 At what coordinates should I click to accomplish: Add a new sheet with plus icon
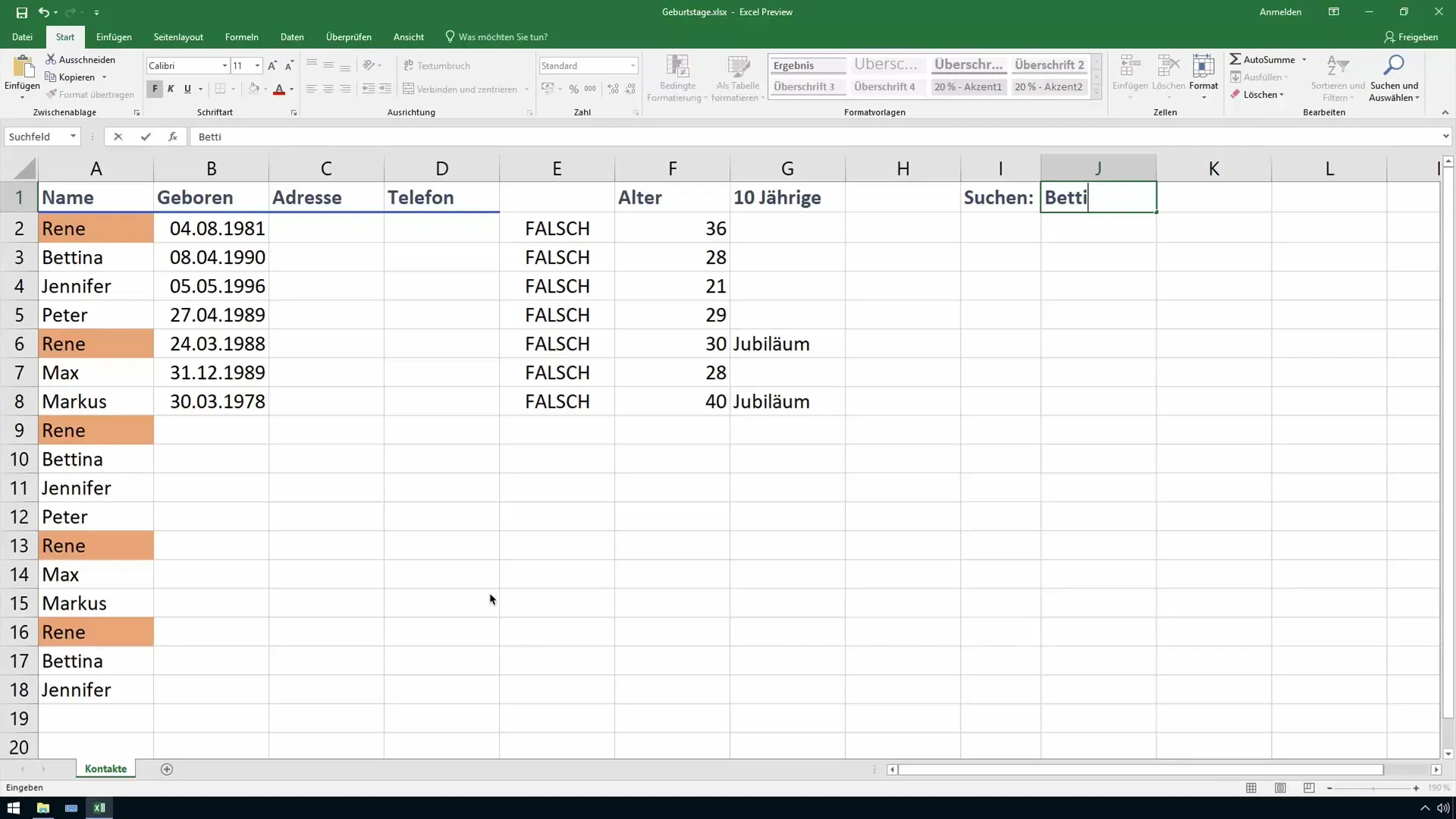pos(167,769)
